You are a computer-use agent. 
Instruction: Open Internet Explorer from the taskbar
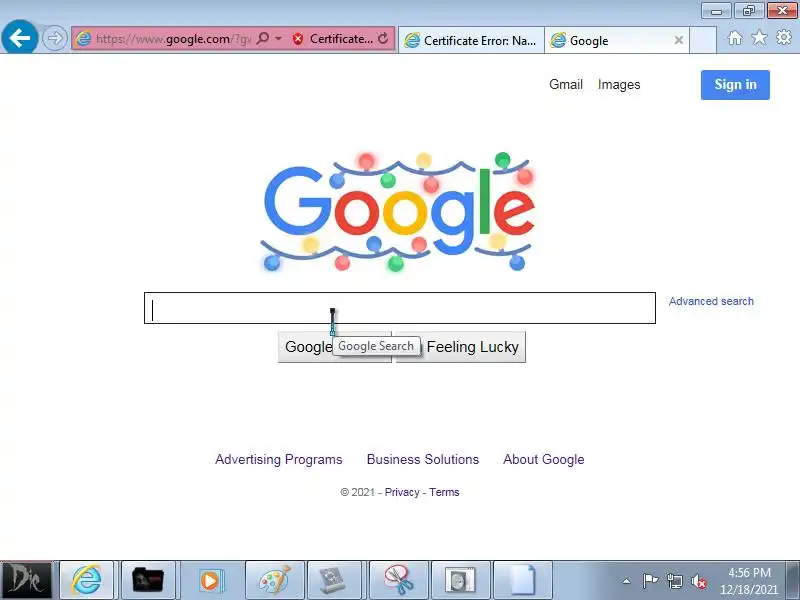86,580
